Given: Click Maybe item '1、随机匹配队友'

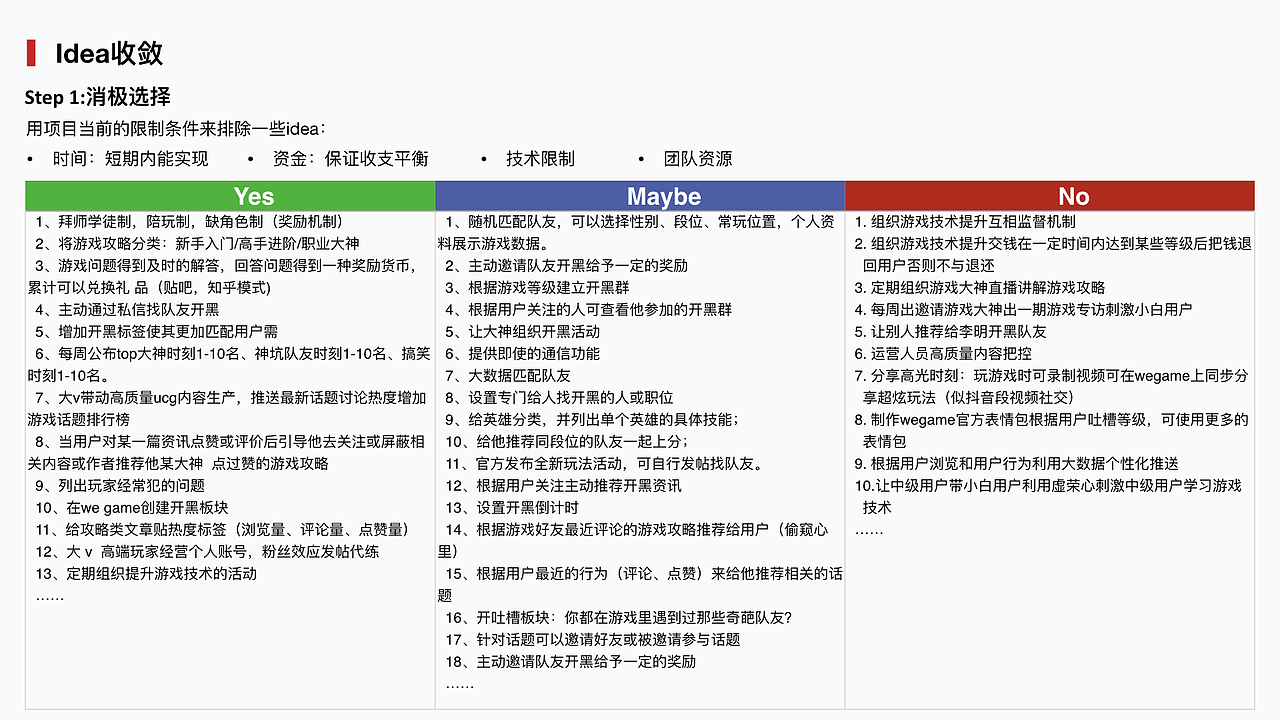Looking at the screenshot, I should coord(637,233).
